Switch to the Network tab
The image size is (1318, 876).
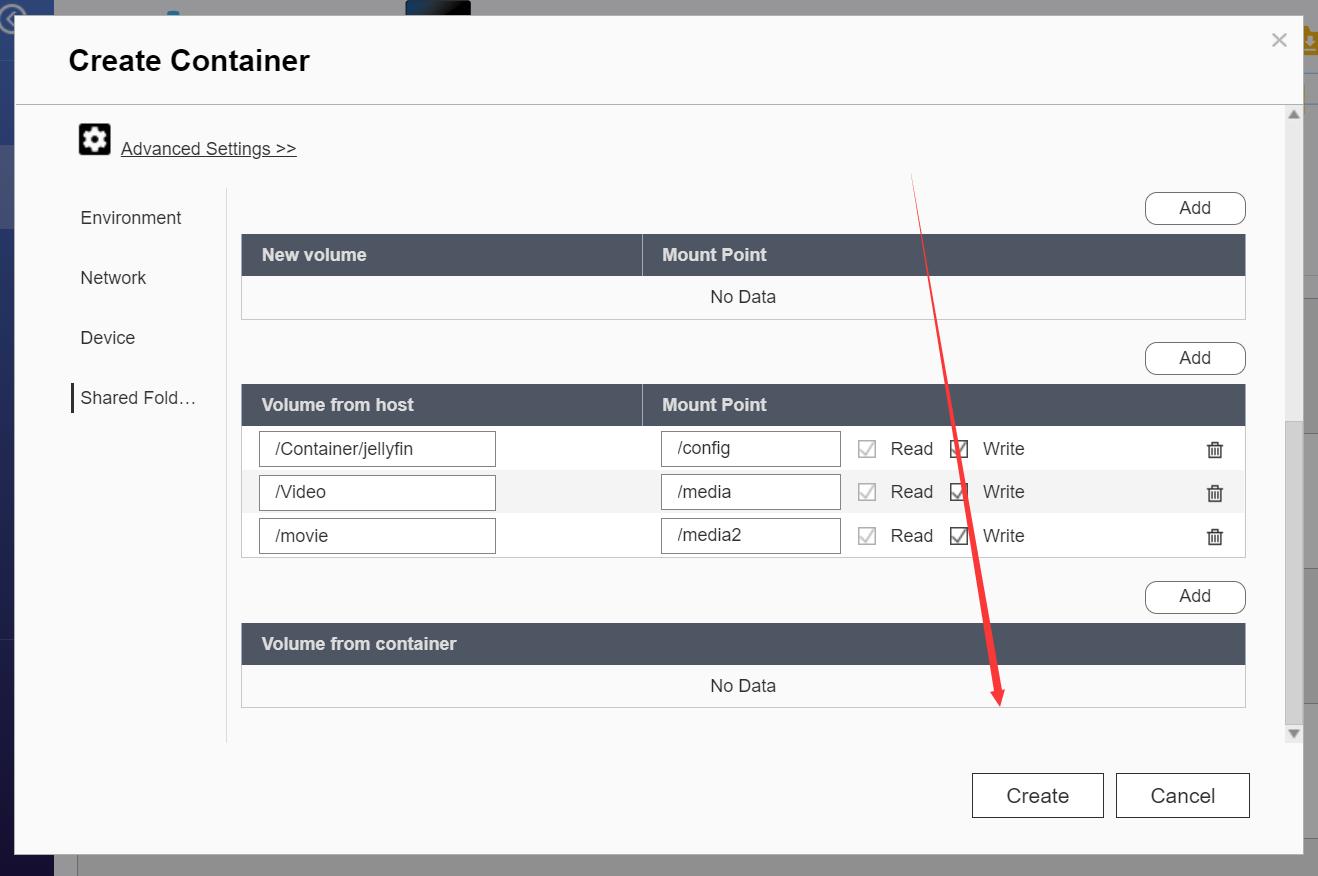click(113, 278)
